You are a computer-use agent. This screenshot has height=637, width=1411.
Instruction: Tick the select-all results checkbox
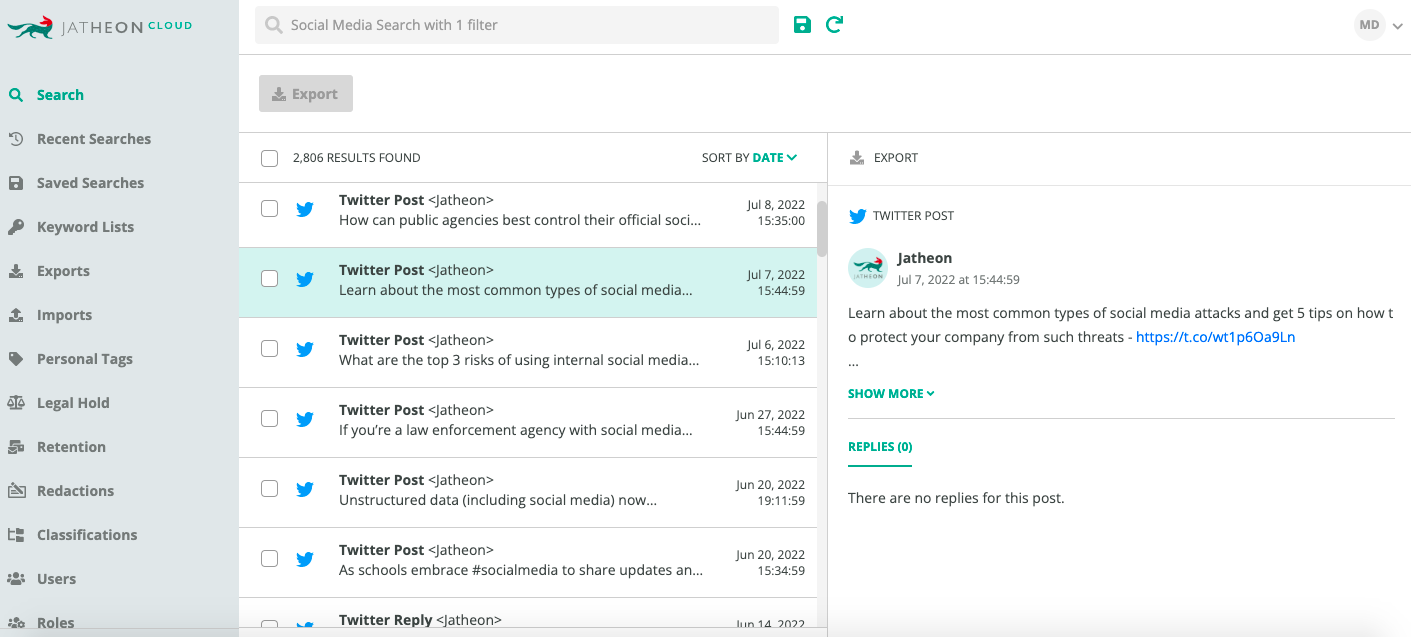(269, 158)
